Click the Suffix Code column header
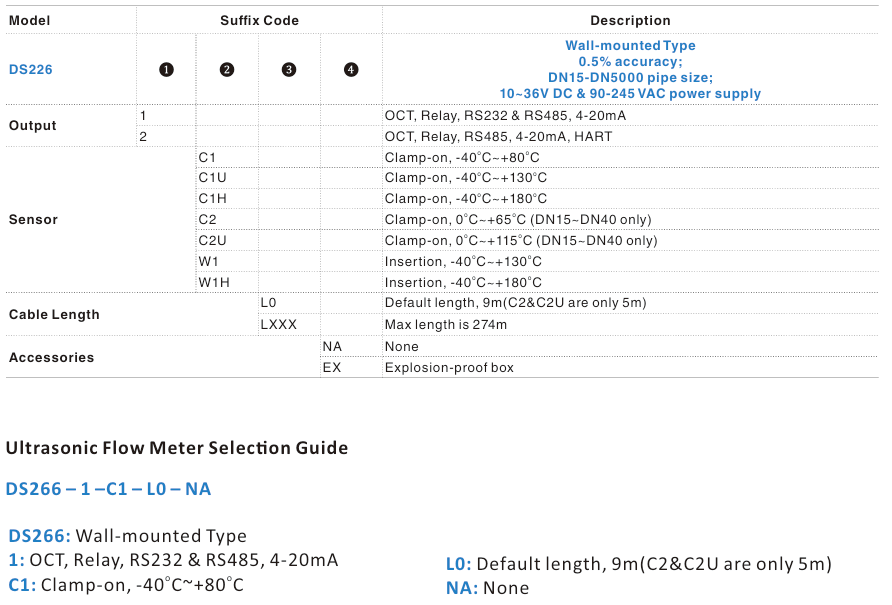The height and width of the screenshot is (605, 892). pyautogui.click(x=259, y=20)
